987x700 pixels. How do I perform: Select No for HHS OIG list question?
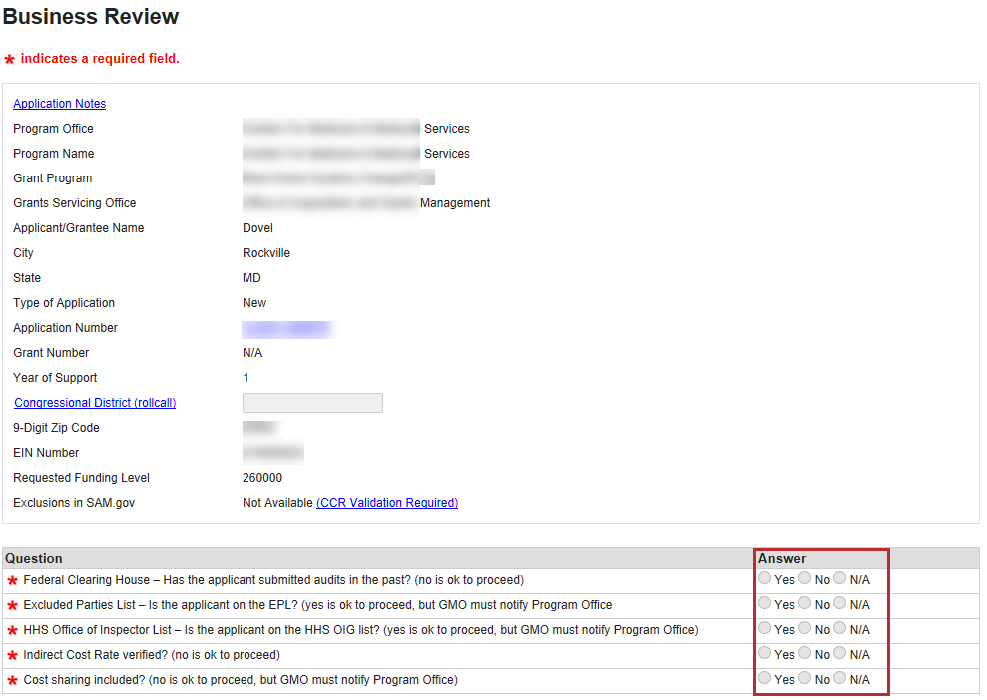coord(805,629)
